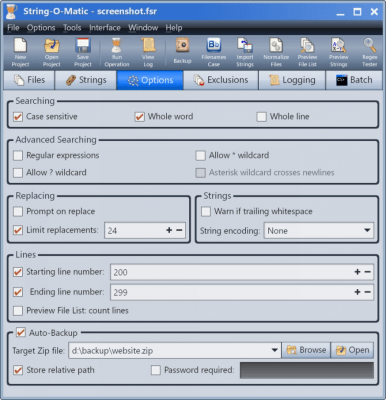The width and height of the screenshot is (386, 400).
Task: Enable the Allow * wildcard checkbox
Action: 200,155
